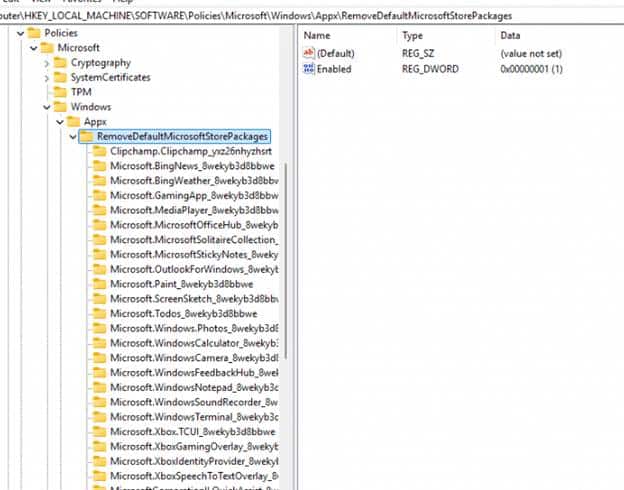Select the Microsoft.XboxGamingOverlay key

tap(194, 446)
